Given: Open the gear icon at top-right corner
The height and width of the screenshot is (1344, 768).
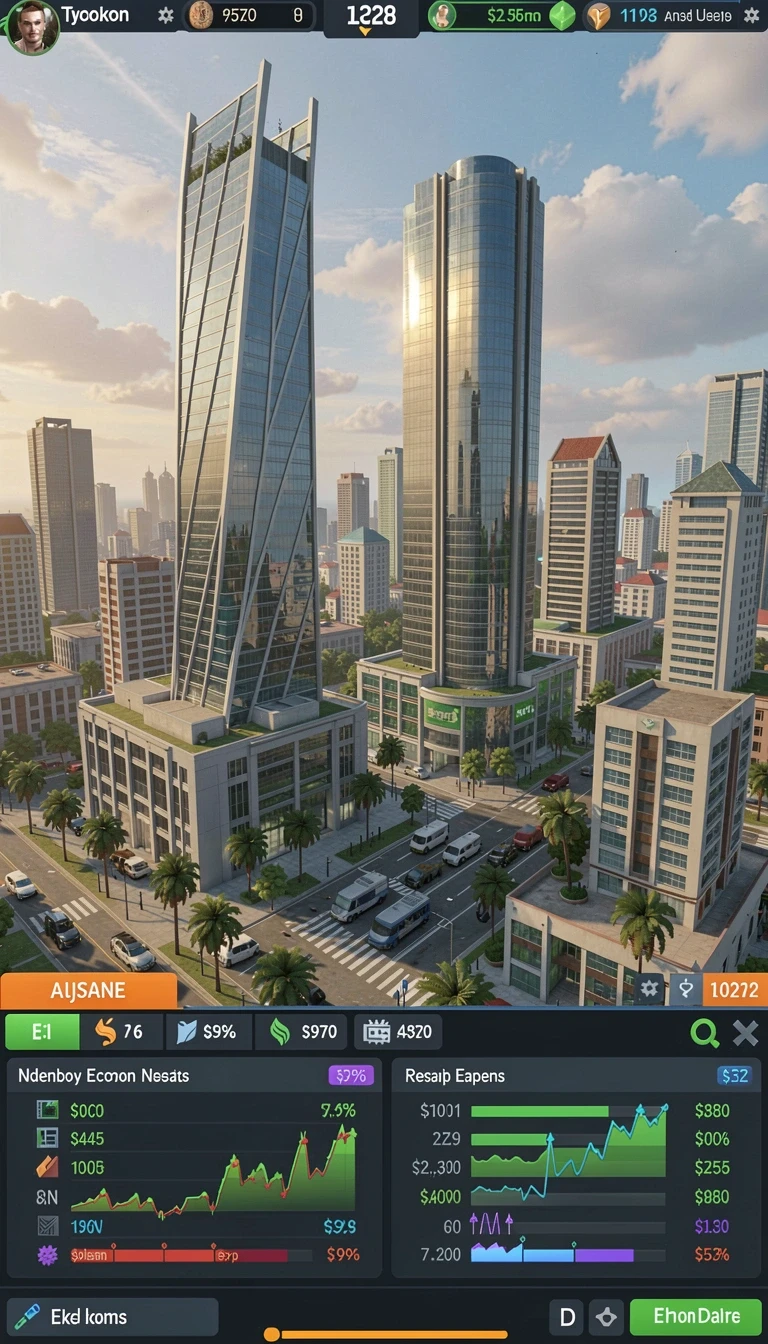Looking at the screenshot, I should coord(752,15).
